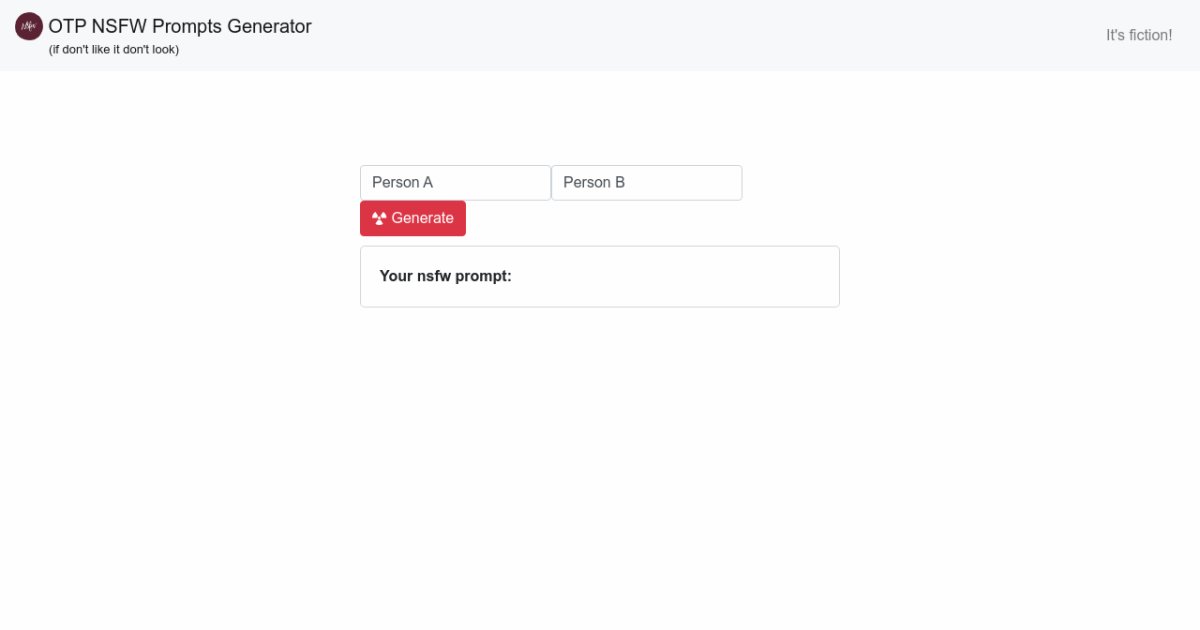Click the "It's fiction!" text
This screenshot has height=630, width=1200.
(1138, 34)
